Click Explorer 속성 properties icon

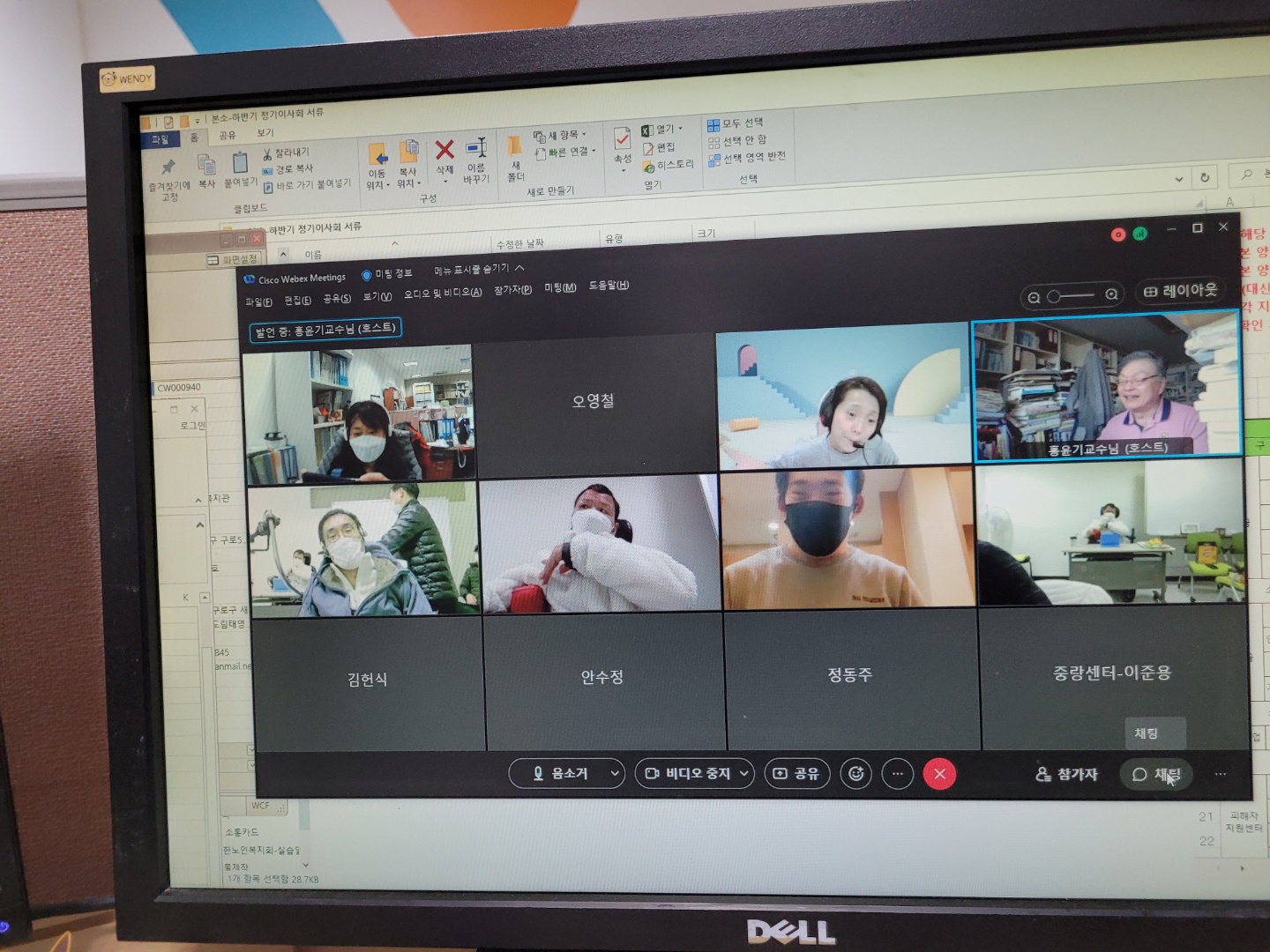pos(623,146)
